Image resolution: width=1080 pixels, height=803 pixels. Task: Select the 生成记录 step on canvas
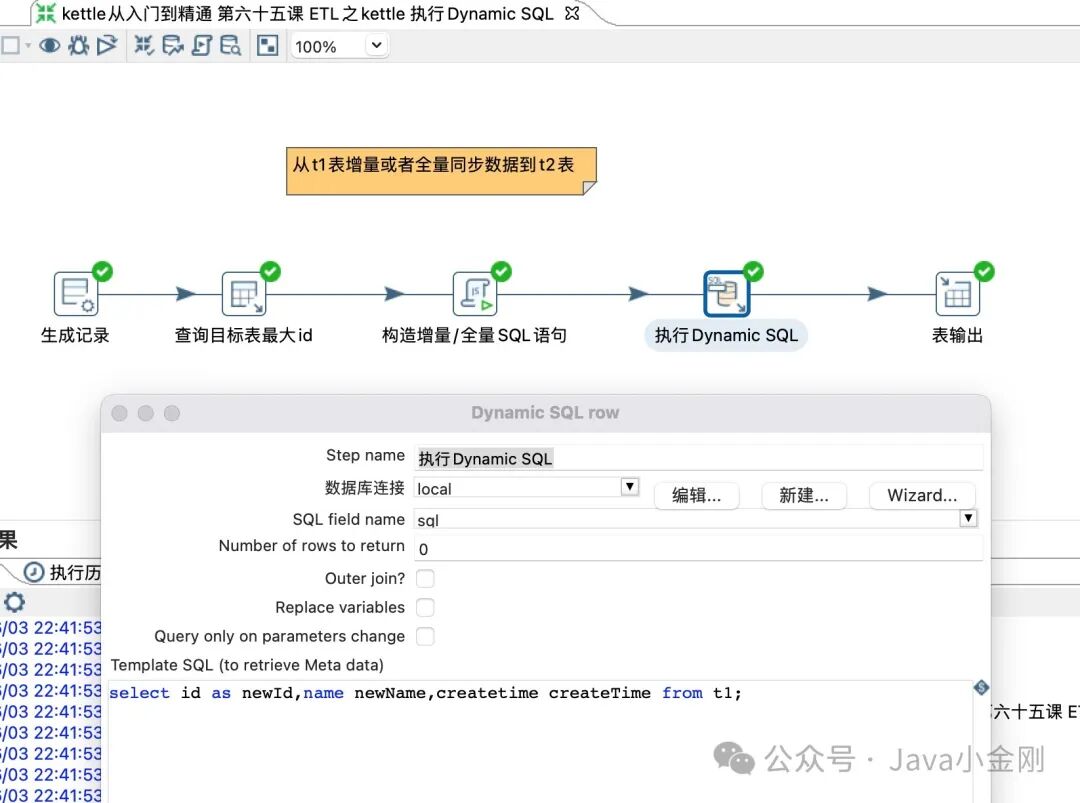click(x=75, y=293)
